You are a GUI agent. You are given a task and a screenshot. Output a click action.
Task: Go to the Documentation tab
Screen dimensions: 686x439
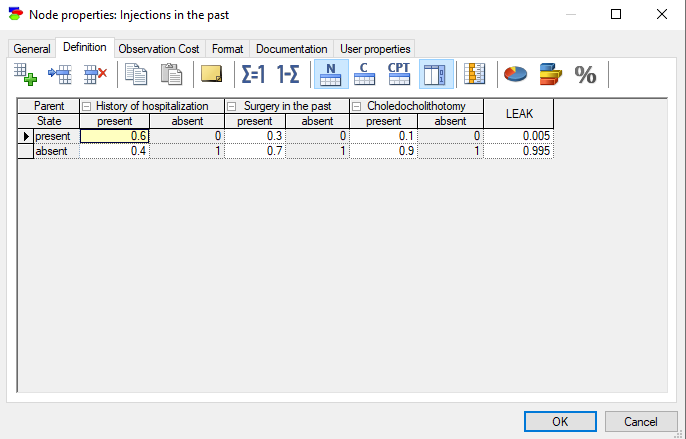pyautogui.click(x=291, y=49)
